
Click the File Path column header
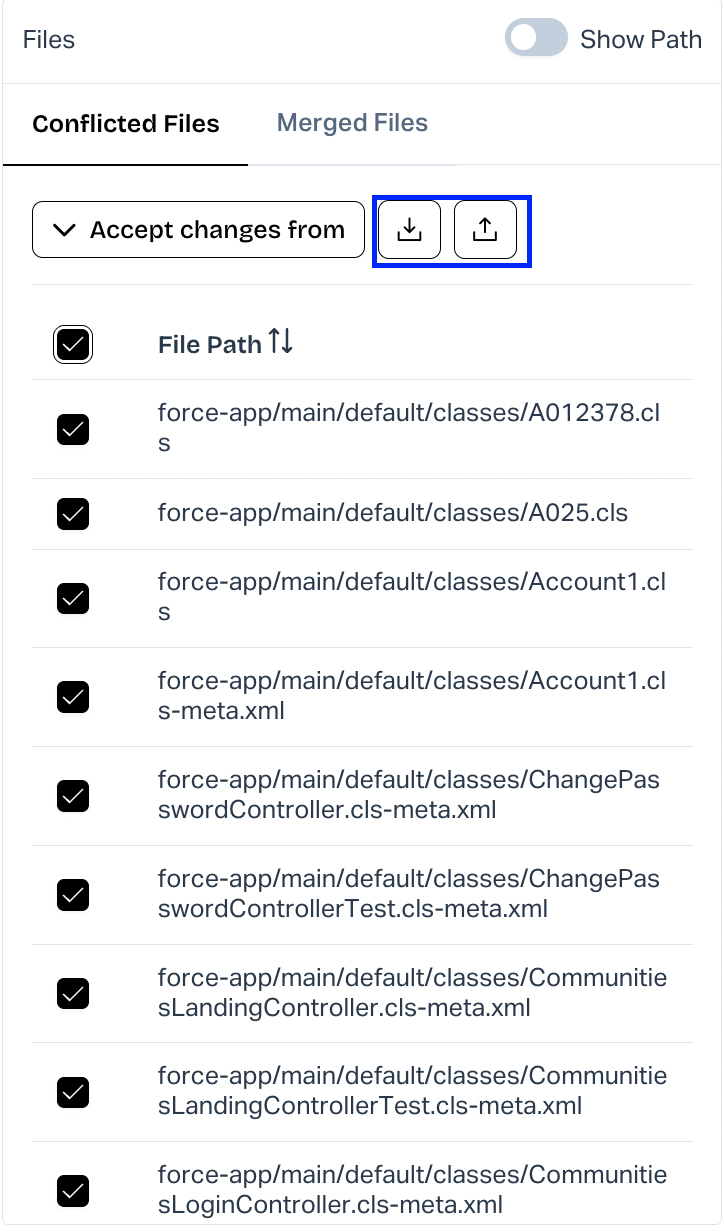[209, 345]
